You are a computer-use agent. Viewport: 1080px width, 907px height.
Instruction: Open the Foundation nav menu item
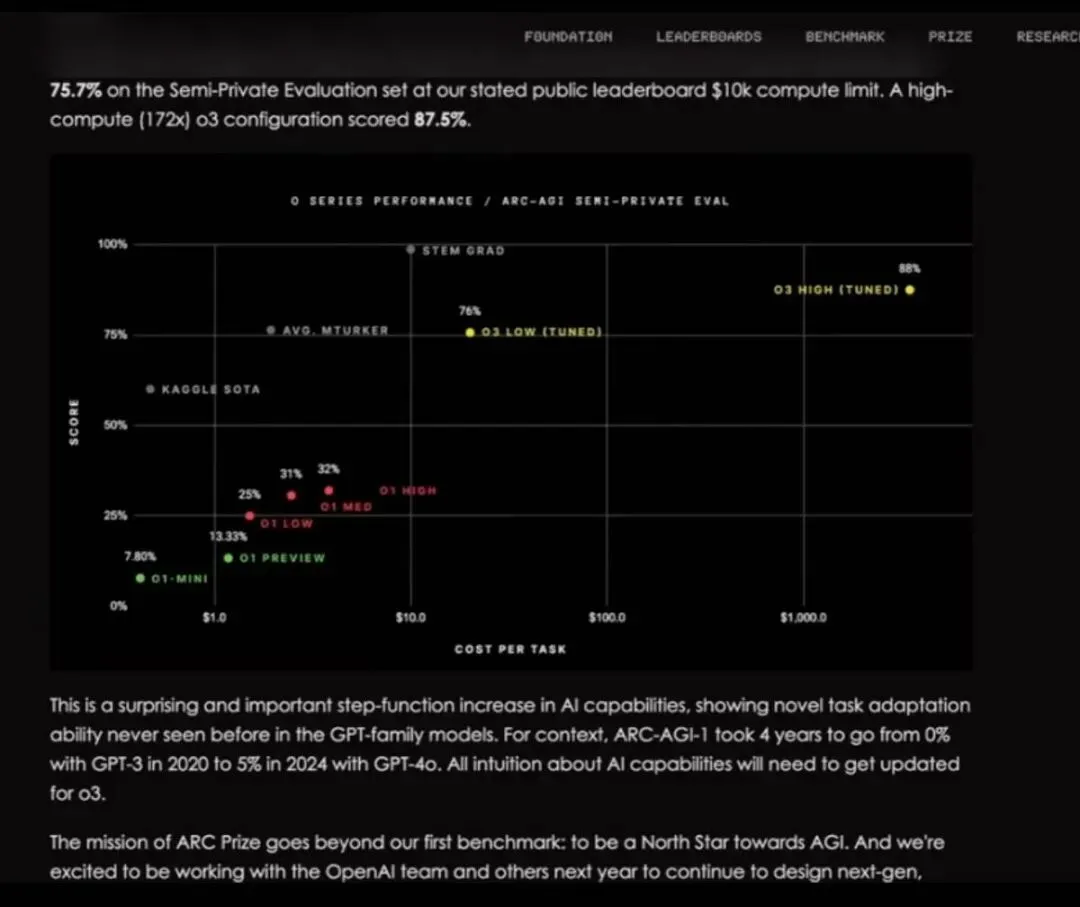[568, 37]
